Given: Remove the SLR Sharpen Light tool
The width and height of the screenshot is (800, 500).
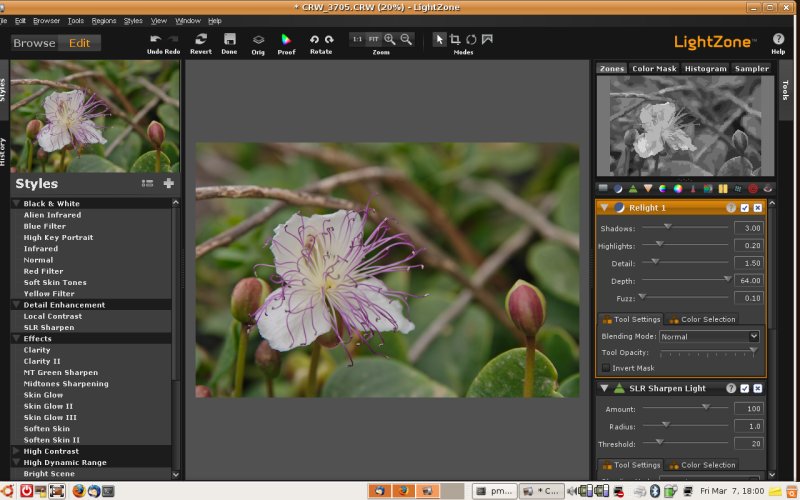Looking at the screenshot, I should [758, 388].
